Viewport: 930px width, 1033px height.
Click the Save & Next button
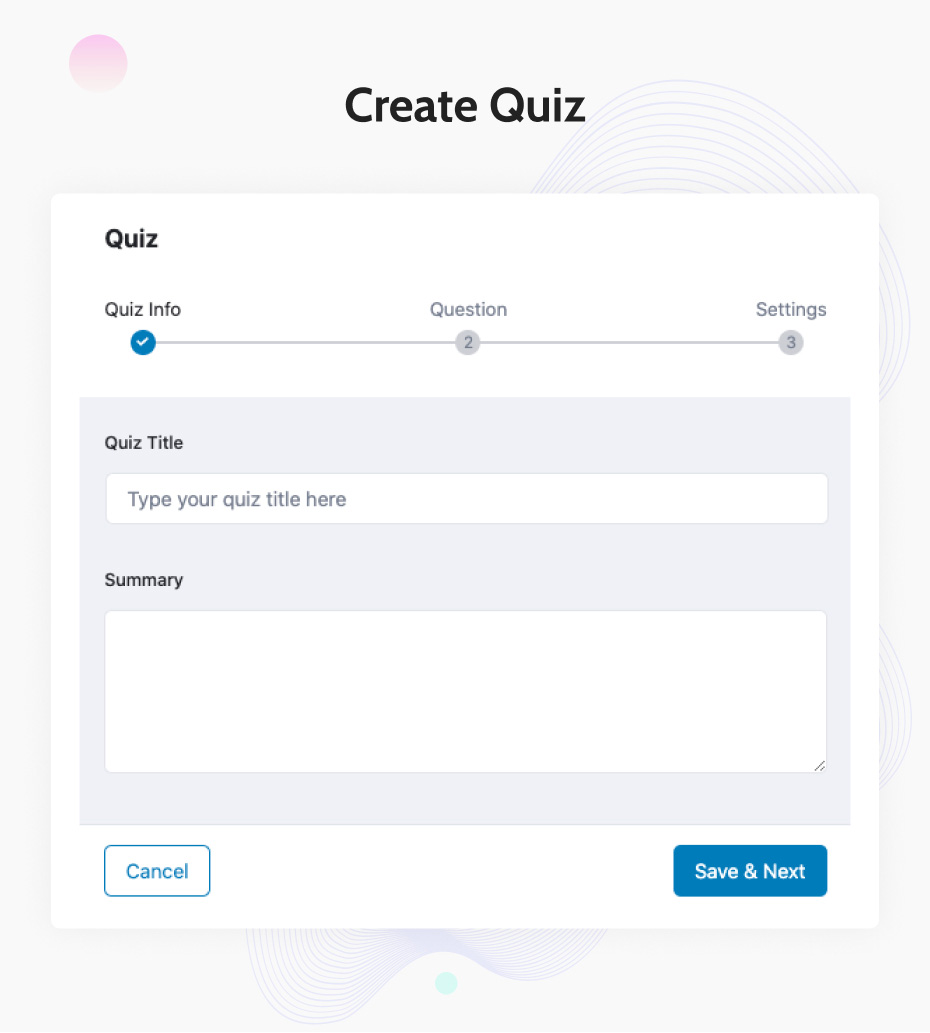750,871
